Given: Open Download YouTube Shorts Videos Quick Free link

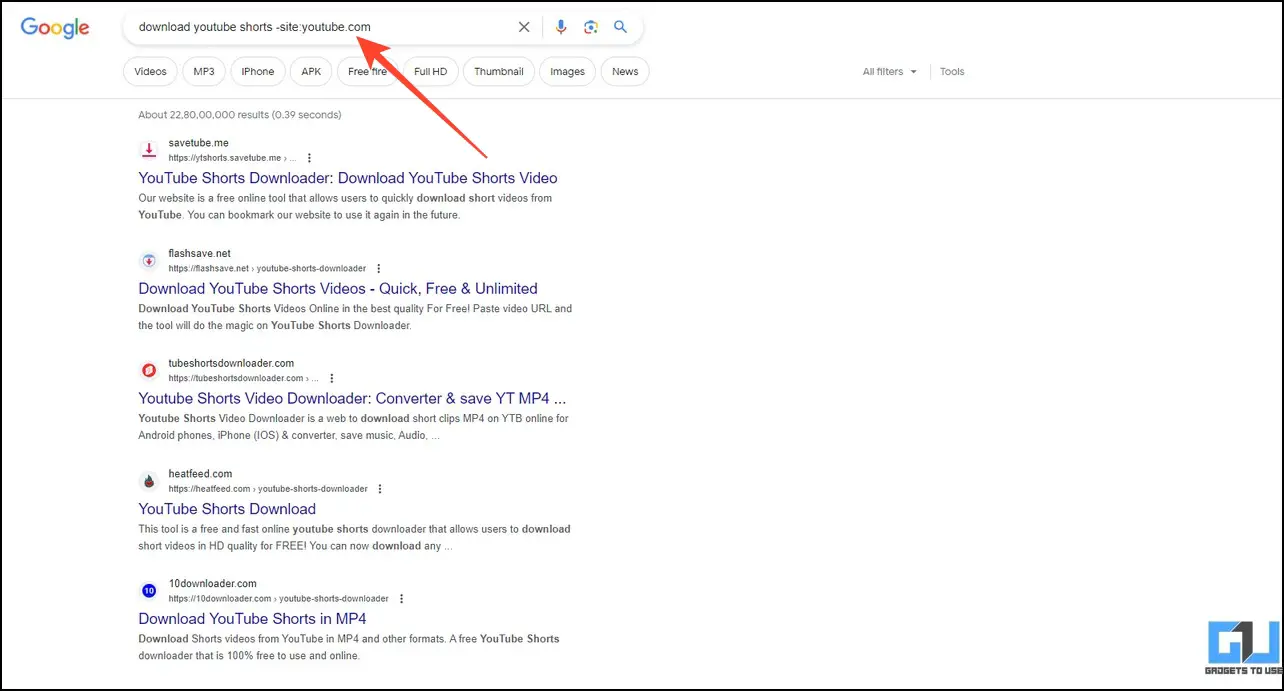Looking at the screenshot, I should (338, 288).
